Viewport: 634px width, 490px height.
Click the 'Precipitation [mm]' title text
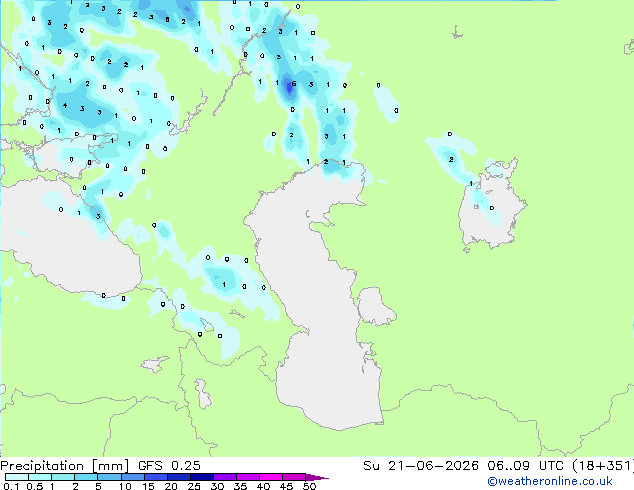pyautogui.click(x=65, y=466)
